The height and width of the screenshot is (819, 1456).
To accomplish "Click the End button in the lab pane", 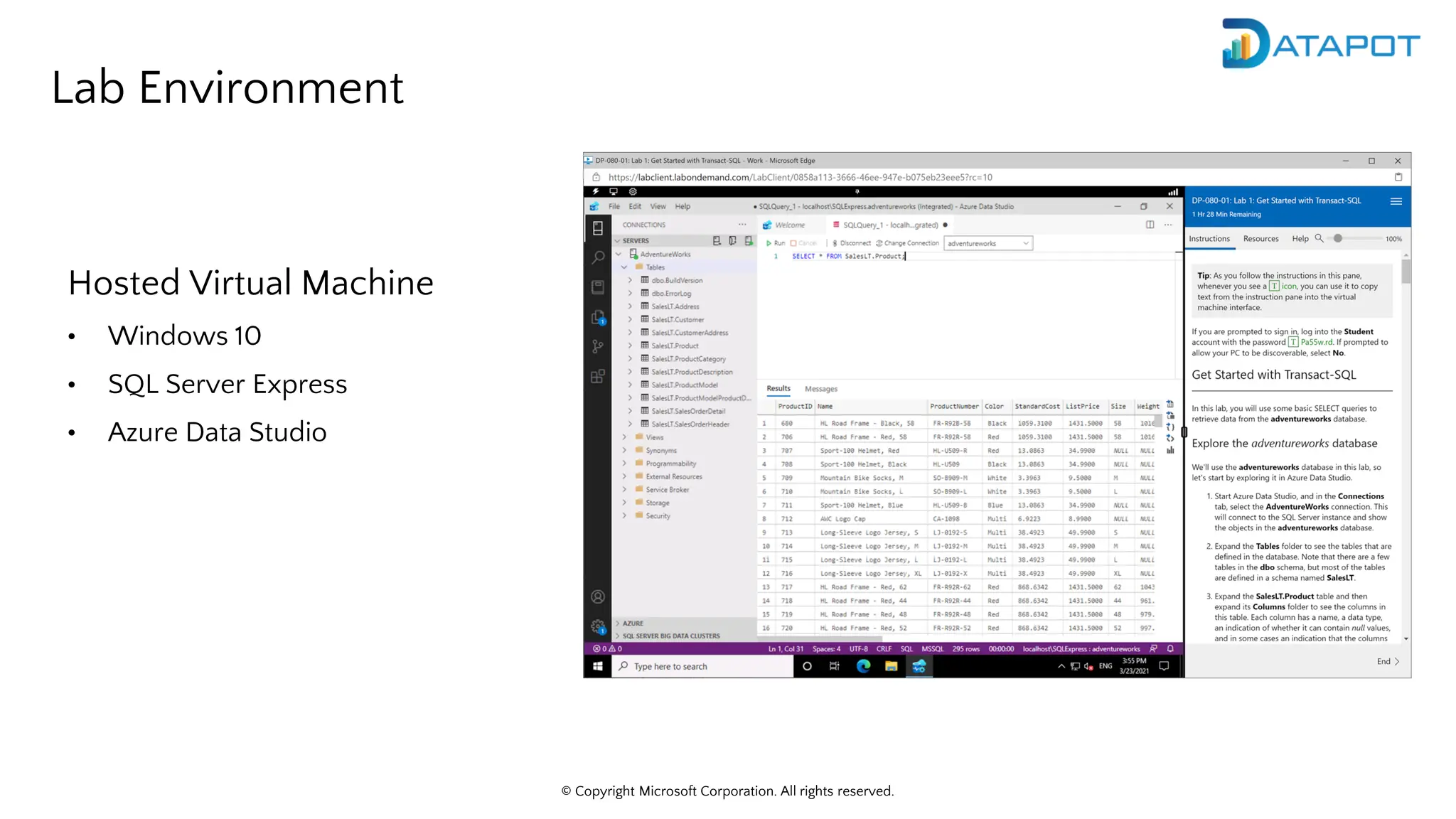I will tap(1388, 661).
